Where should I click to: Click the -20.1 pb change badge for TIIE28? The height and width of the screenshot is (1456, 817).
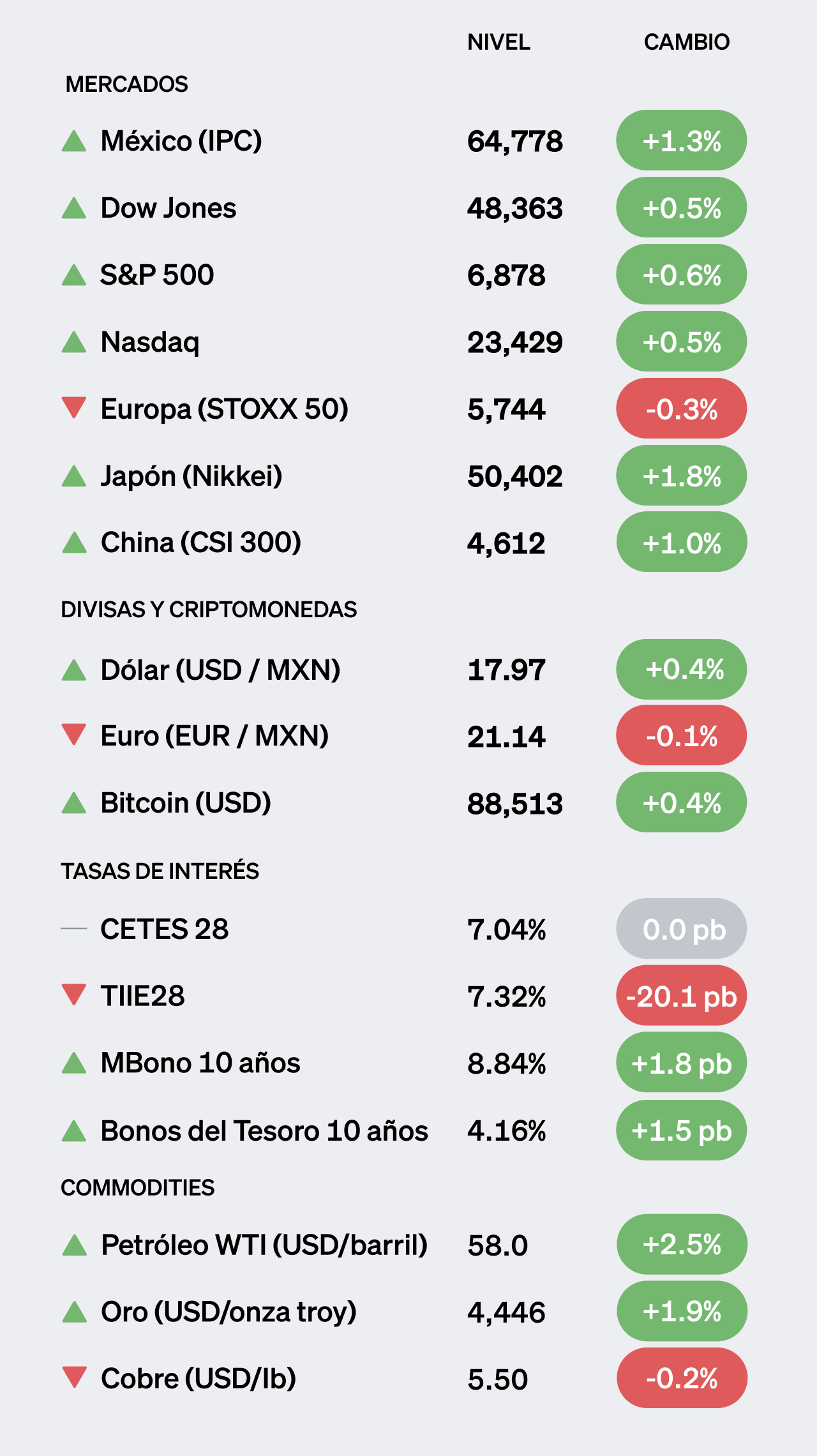click(x=681, y=996)
